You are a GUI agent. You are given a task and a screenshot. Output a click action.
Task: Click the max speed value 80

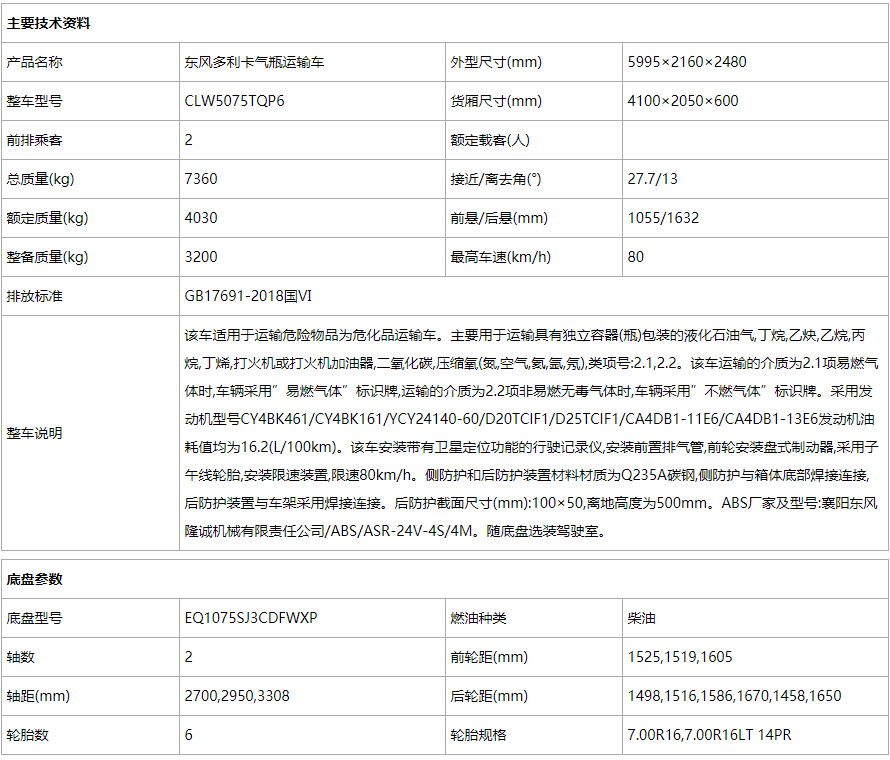[x=636, y=257]
